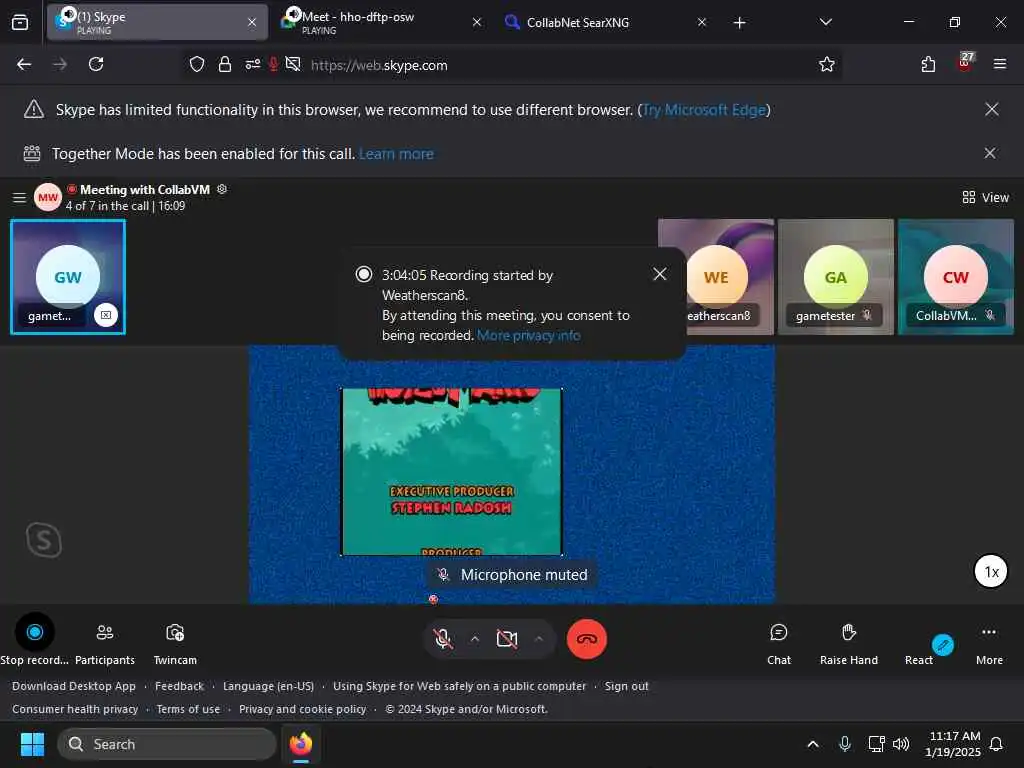Open site permissions icon in address bar
Image resolution: width=1024 pixels, height=768 pixels.
pyautogui.click(x=253, y=64)
